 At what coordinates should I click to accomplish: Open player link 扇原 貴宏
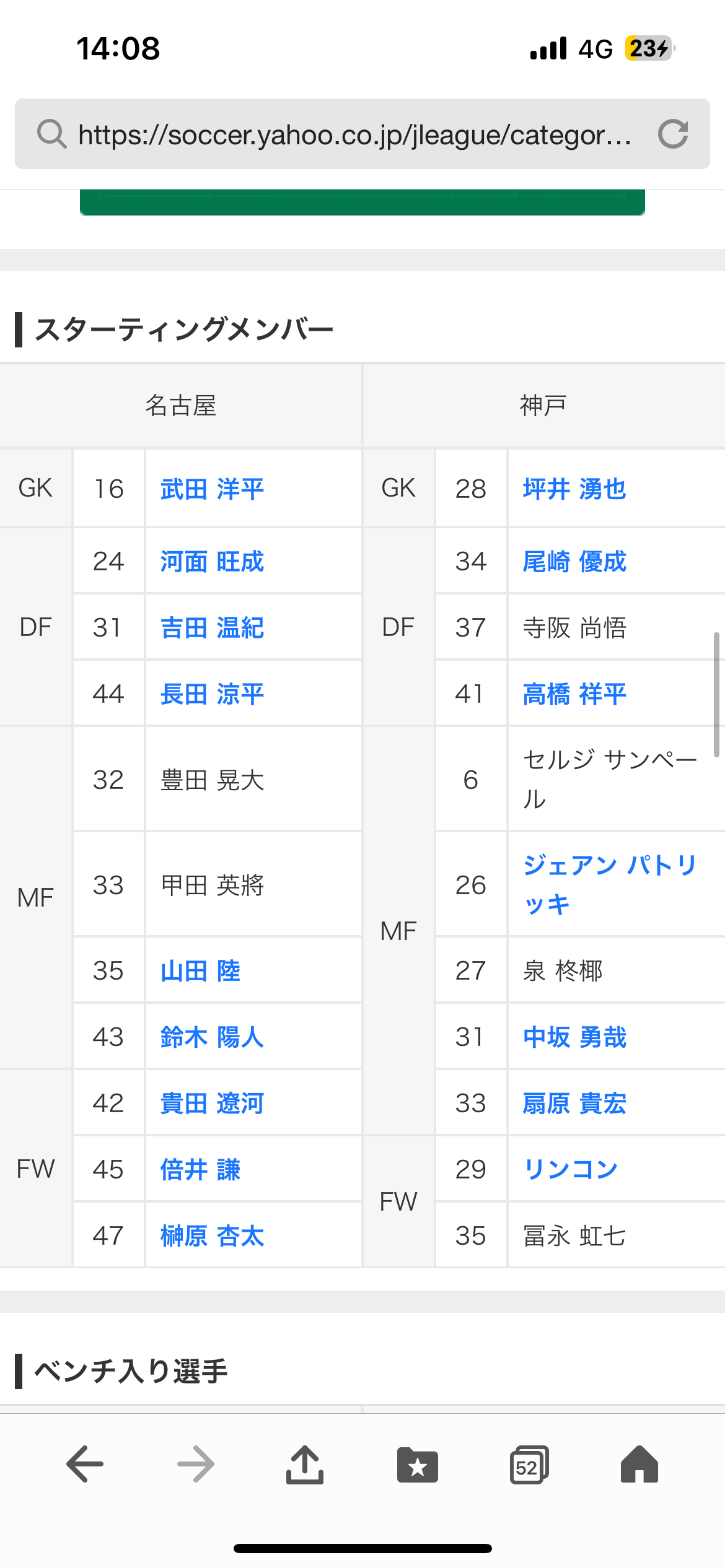pyautogui.click(x=574, y=1104)
